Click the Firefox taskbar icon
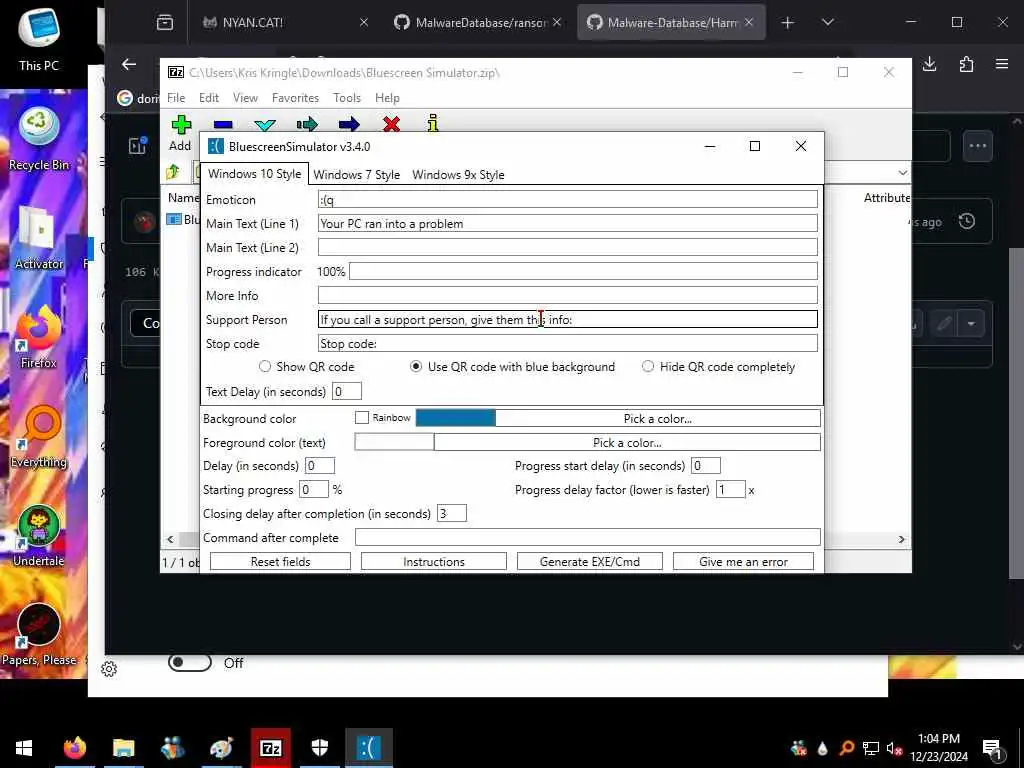Image resolution: width=1024 pixels, height=768 pixels. pos(75,748)
